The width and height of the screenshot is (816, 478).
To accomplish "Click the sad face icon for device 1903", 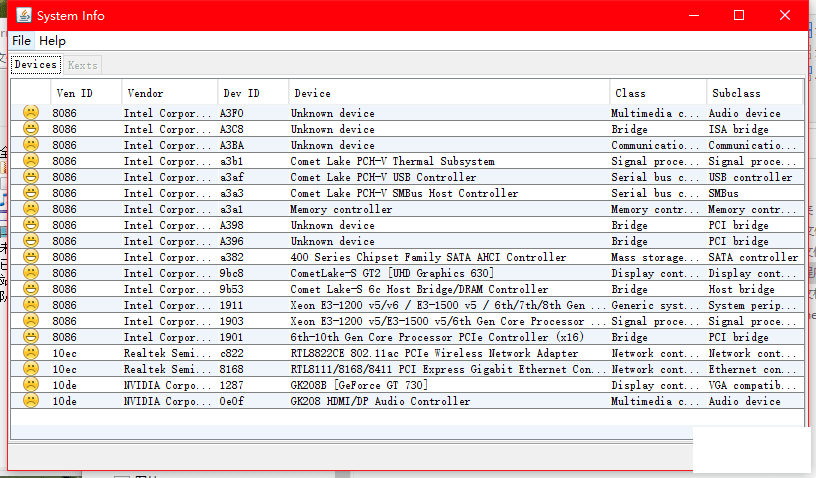I will 31,321.
